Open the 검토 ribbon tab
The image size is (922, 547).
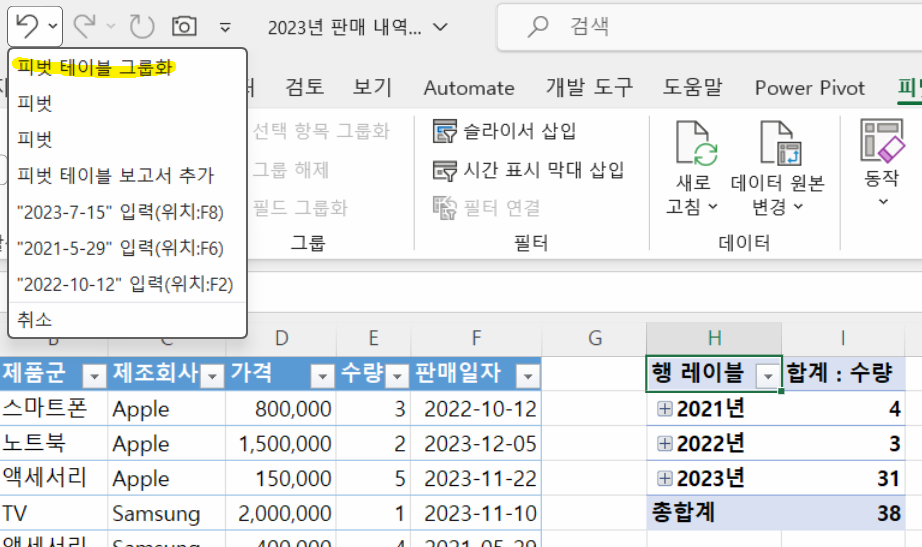pyautogui.click(x=304, y=87)
